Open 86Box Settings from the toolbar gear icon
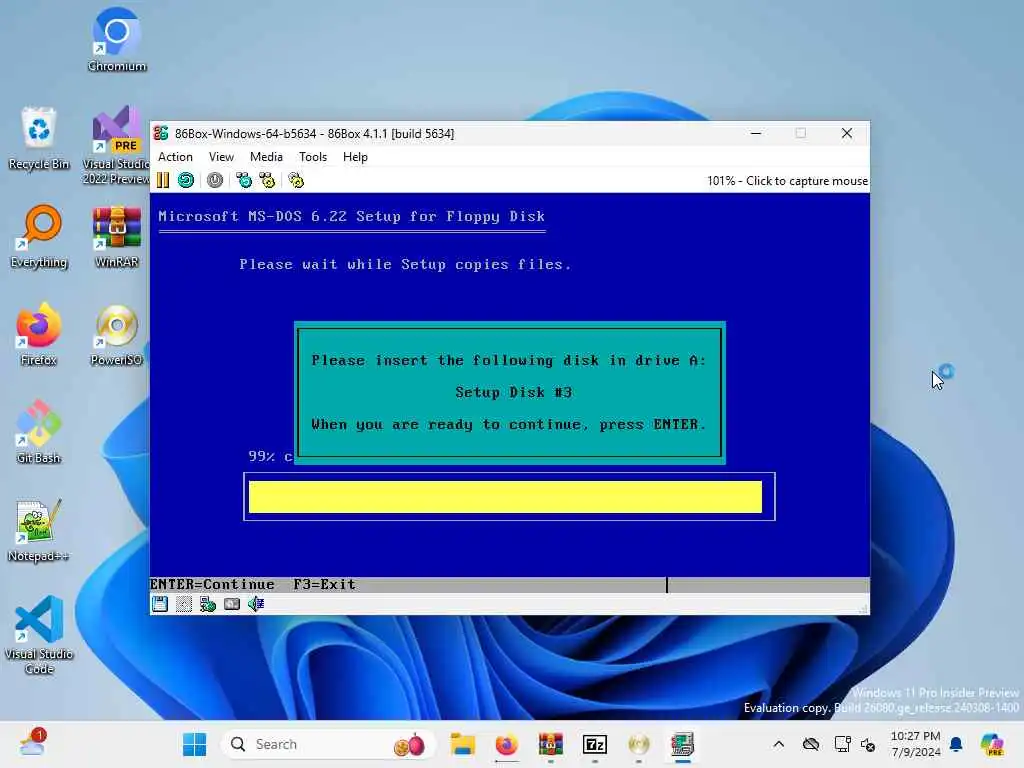The height and width of the screenshot is (768, 1024). coord(296,180)
